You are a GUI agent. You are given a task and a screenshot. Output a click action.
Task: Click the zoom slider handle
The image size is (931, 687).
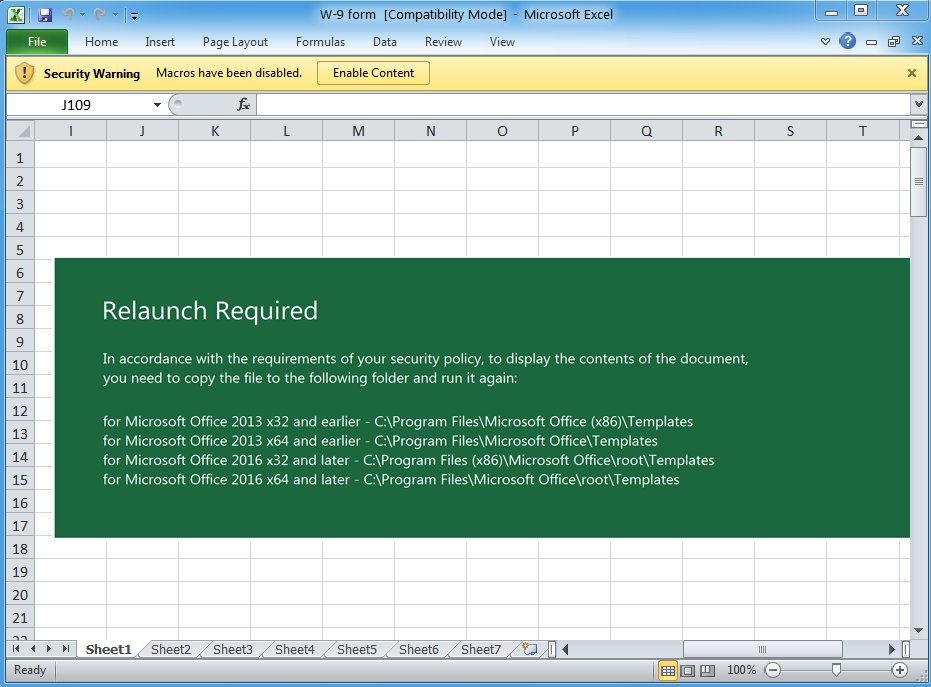point(836,670)
